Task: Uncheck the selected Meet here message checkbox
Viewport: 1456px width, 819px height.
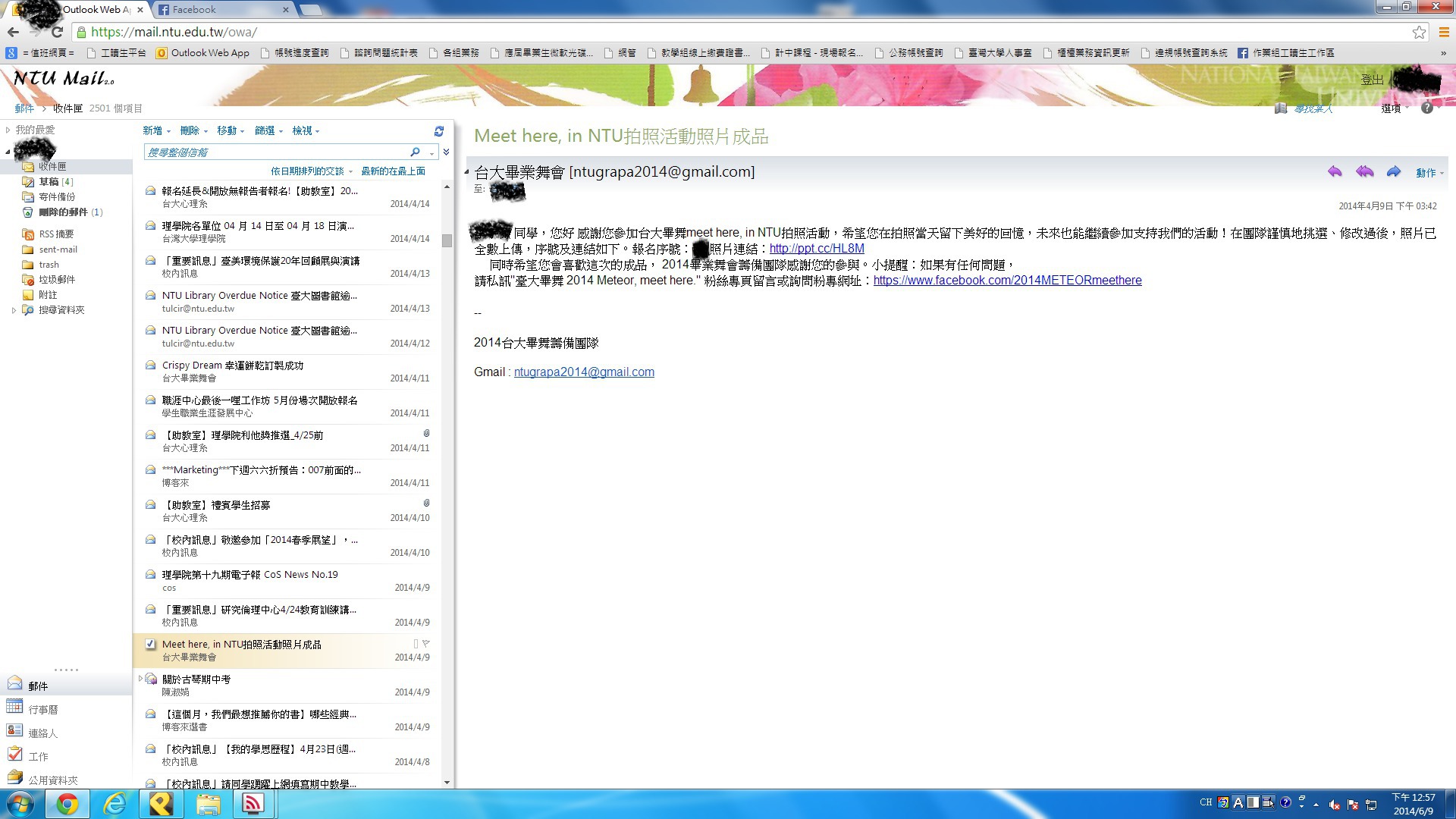Action: coord(150,645)
